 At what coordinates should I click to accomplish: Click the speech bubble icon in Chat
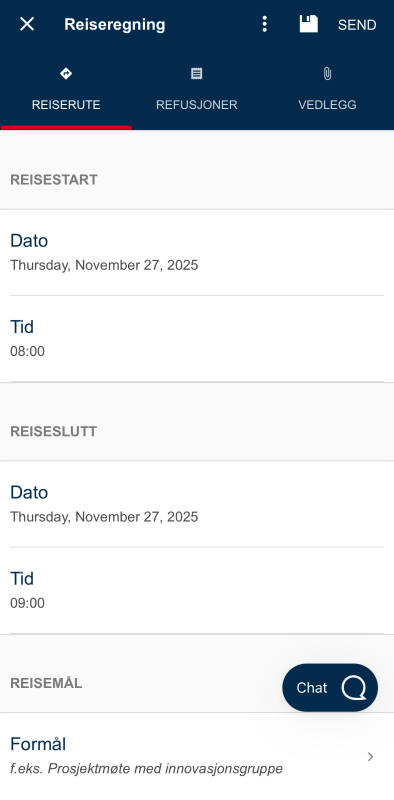(354, 688)
